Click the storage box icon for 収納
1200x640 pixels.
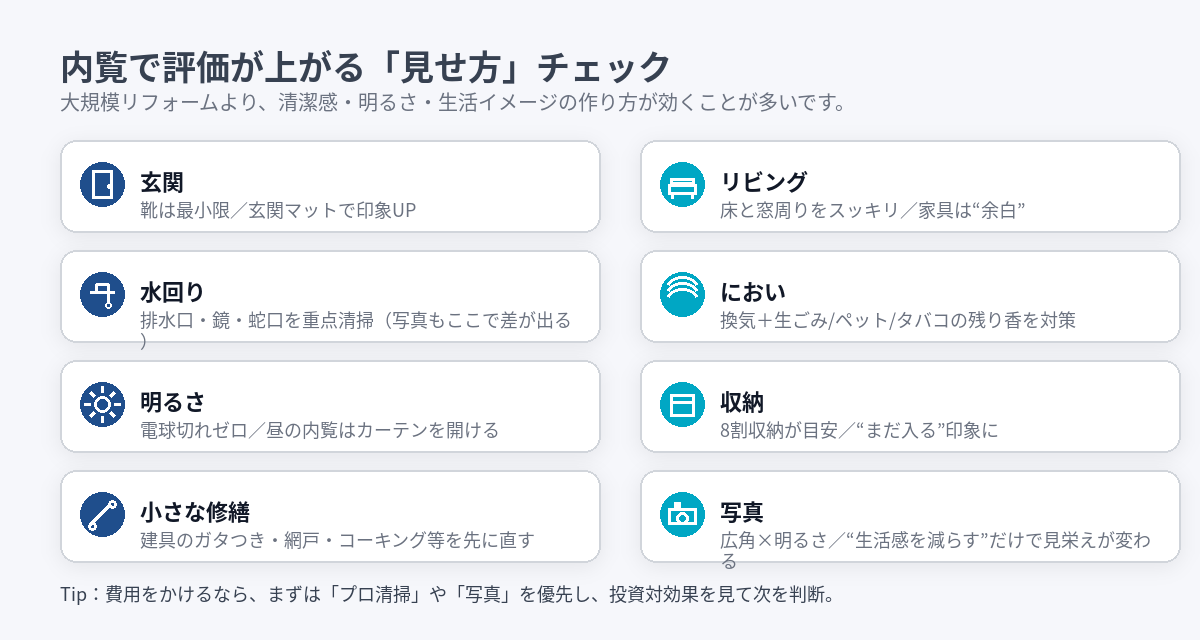click(682, 405)
